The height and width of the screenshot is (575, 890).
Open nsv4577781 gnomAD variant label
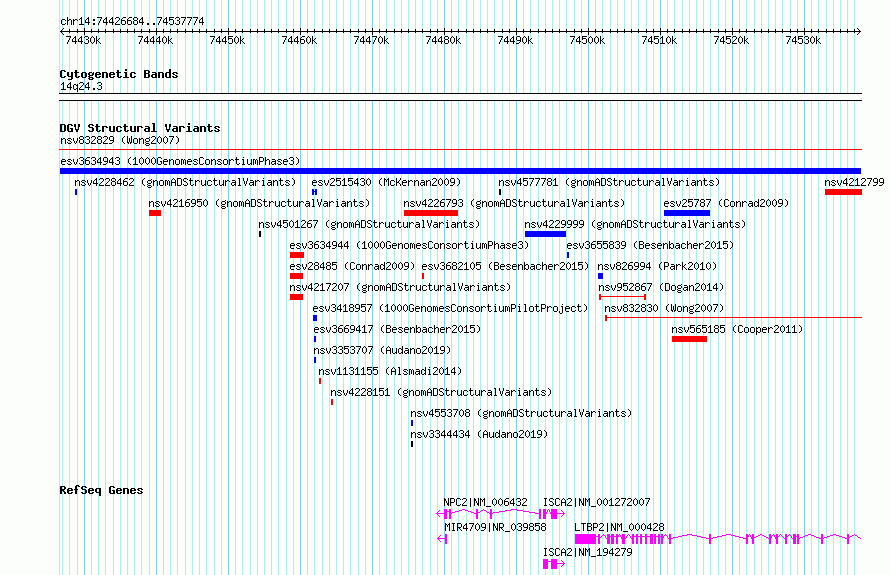pyautogui.click(x=609, y=182)
